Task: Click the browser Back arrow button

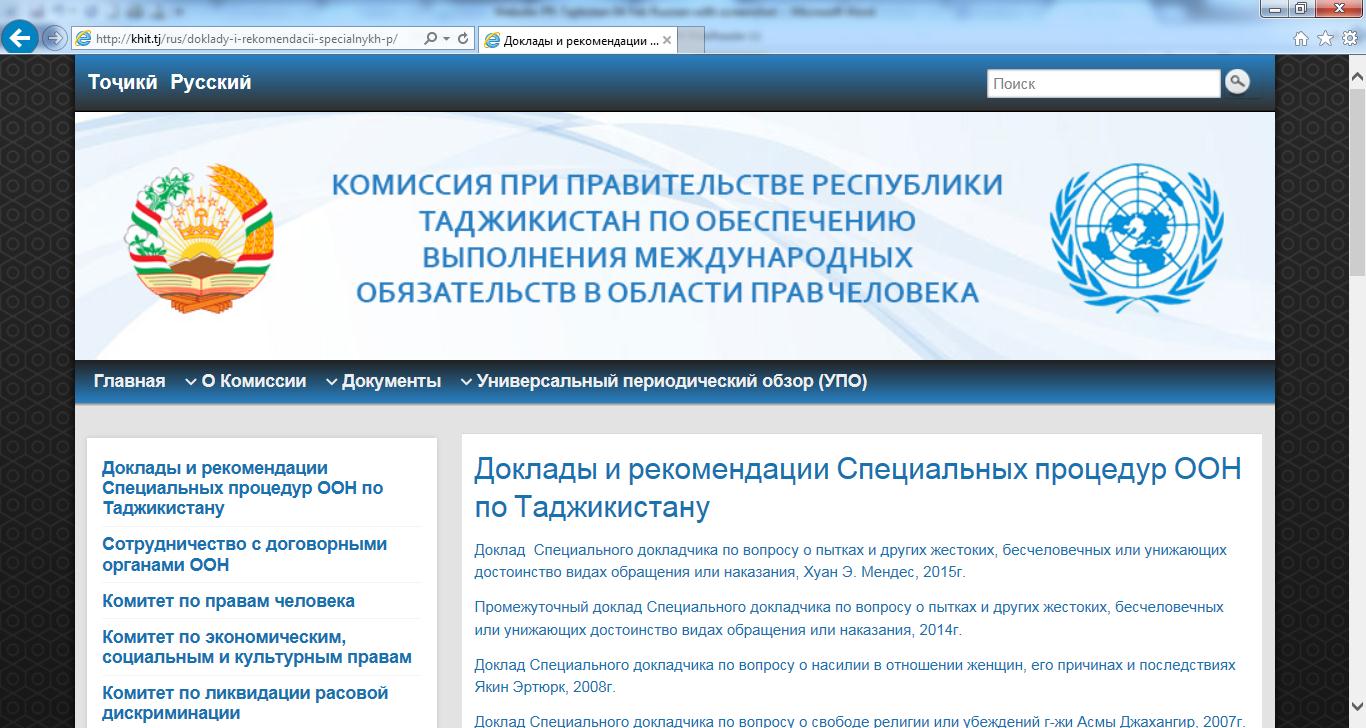Action: pos(20,39)
